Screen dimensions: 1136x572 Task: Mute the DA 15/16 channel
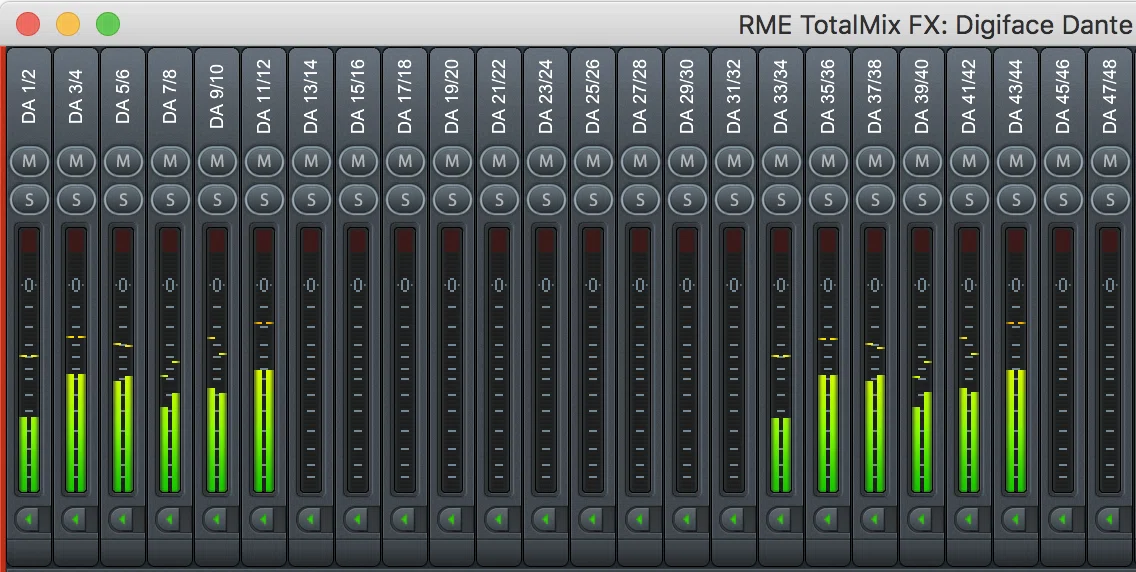click(x=358, y=161)
